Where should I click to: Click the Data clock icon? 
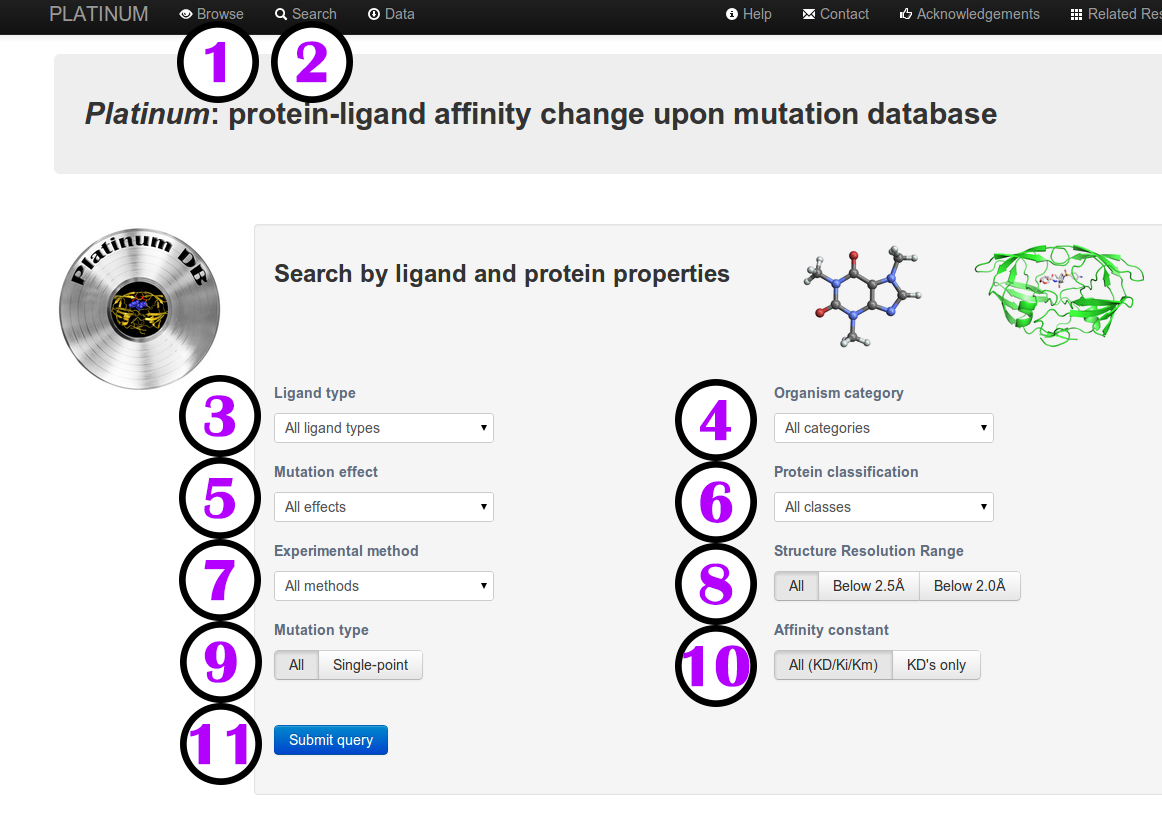[x=374, y=15]
